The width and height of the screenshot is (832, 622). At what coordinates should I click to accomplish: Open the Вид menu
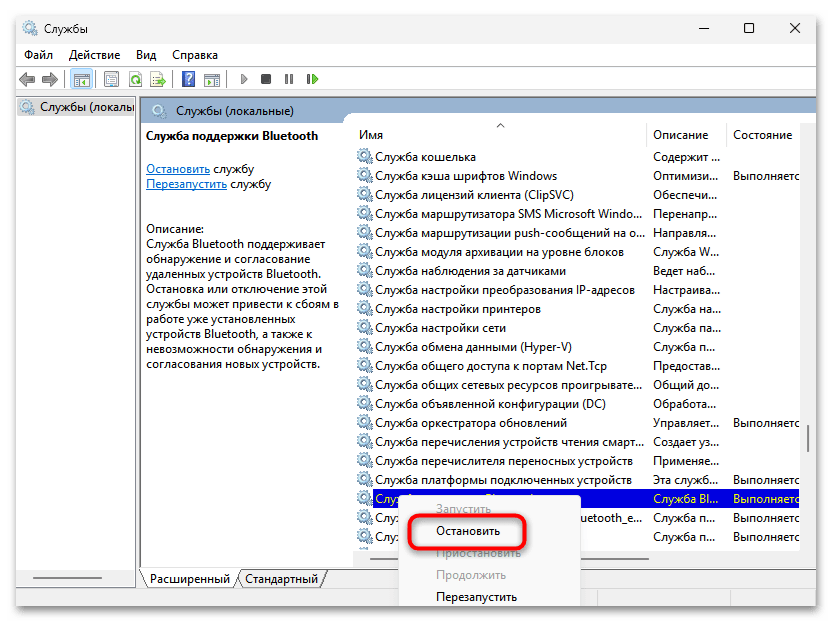pyautogui.click(x=146, y=55)
